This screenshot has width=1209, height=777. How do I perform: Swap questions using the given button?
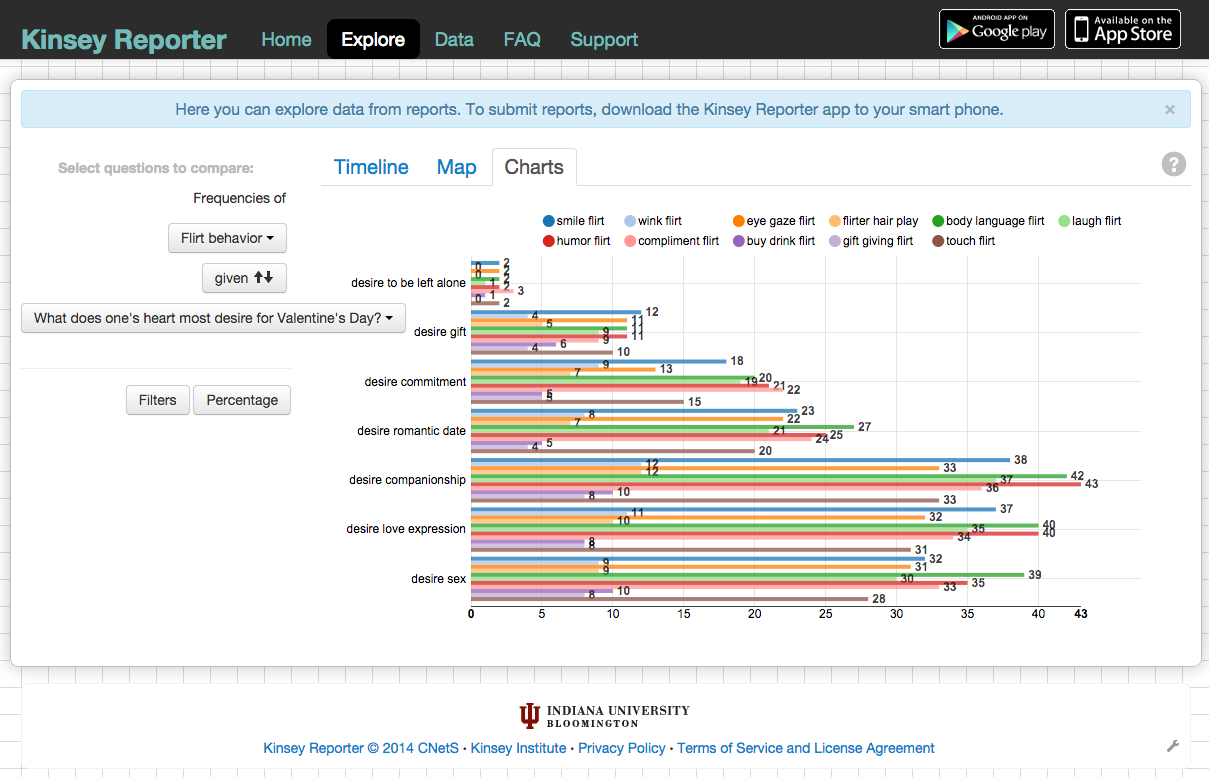point(244,278)
